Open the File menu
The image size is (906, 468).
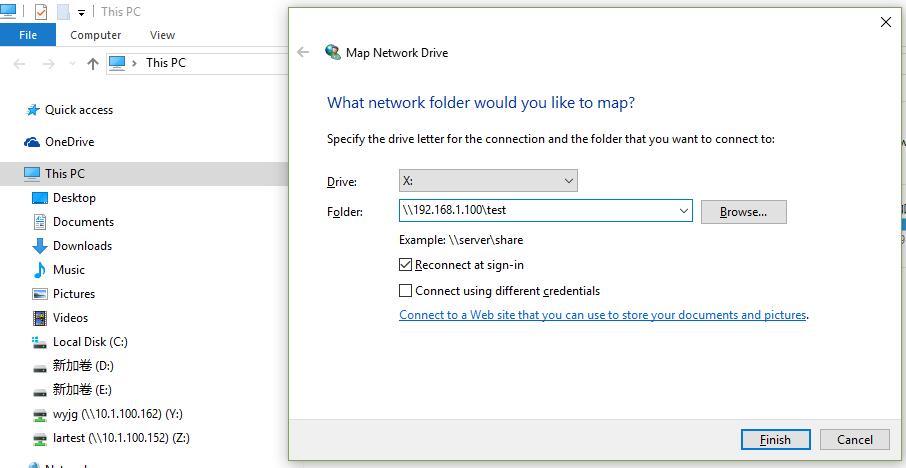point(28,35)
